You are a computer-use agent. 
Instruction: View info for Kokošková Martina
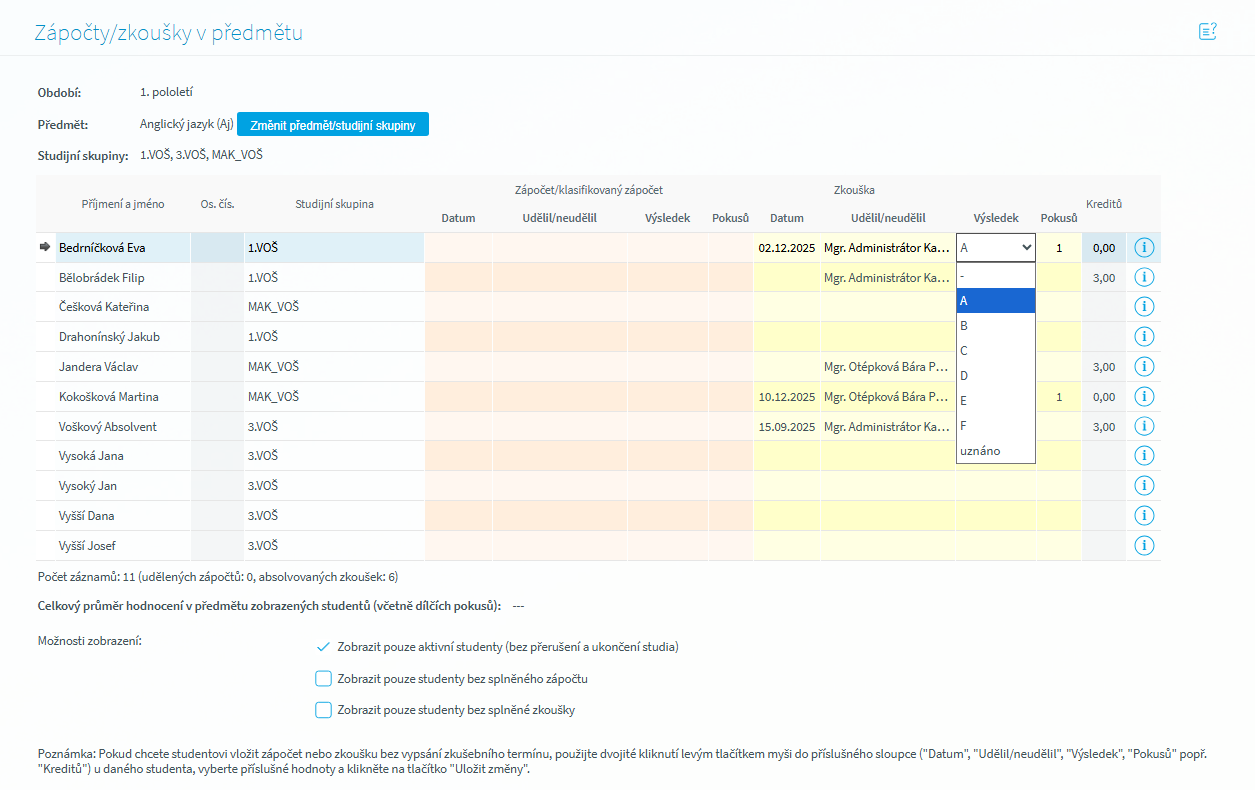point(1144,397)
